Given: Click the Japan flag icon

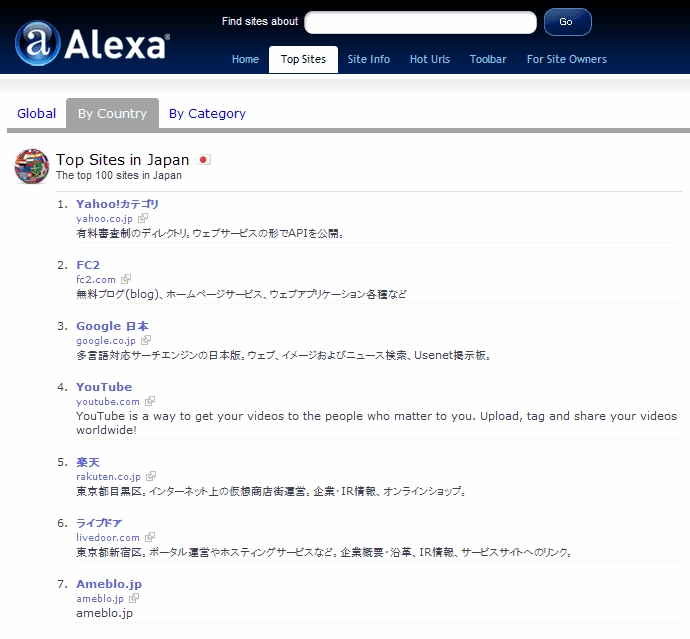Looking at the screenshot, I should (x=203, y=159).
